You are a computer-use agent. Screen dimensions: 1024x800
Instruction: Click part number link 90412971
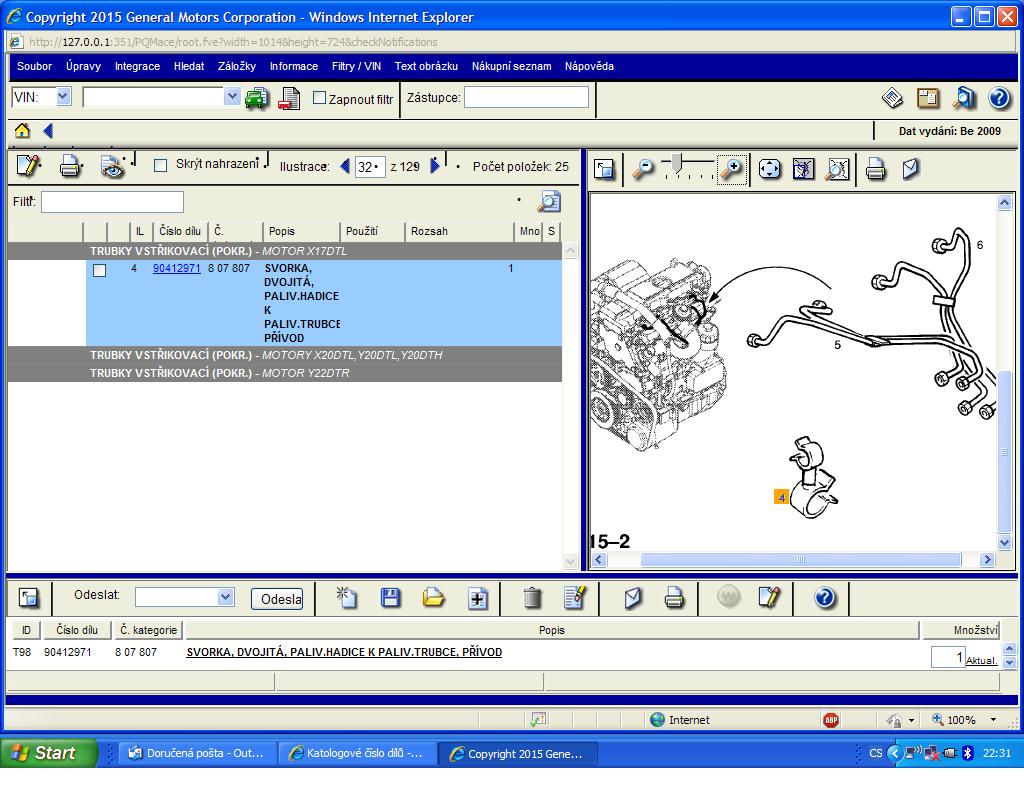pyautogui.click(x=177, y=269)
